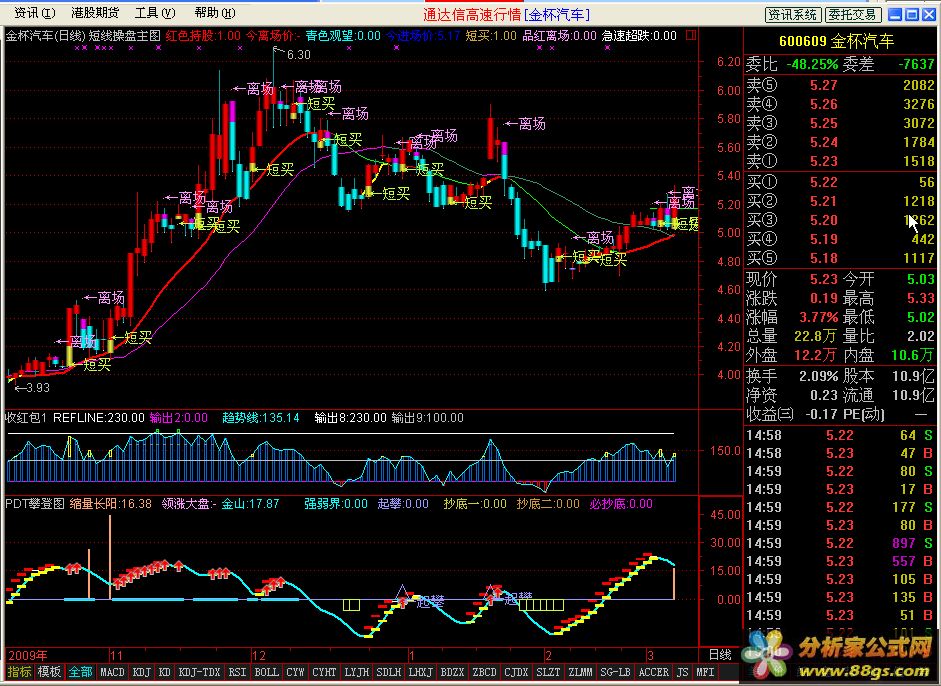Select the CJDX indicator tab
Screen dimensions: 941x686
516,672
